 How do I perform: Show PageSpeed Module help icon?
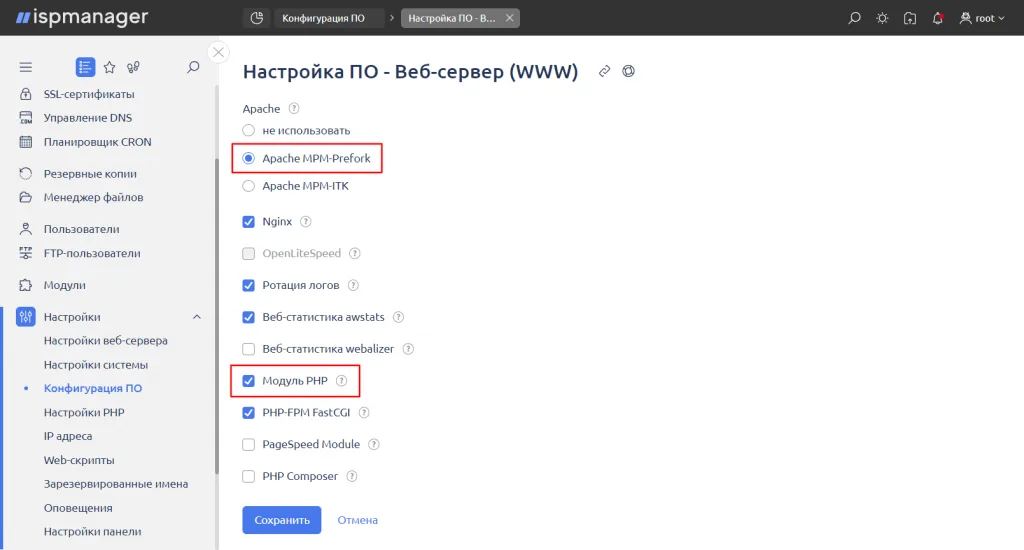pyautogui.click(x=374, y=444)
